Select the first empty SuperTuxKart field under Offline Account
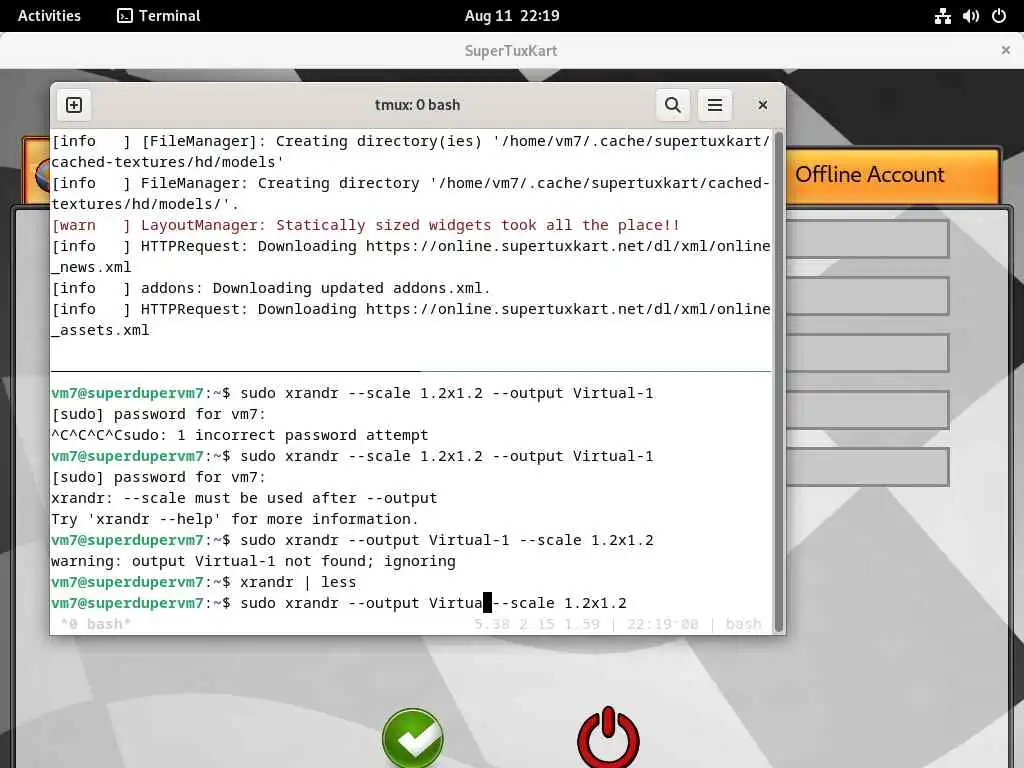The image size is (1024, 768). tap(867, 239)
